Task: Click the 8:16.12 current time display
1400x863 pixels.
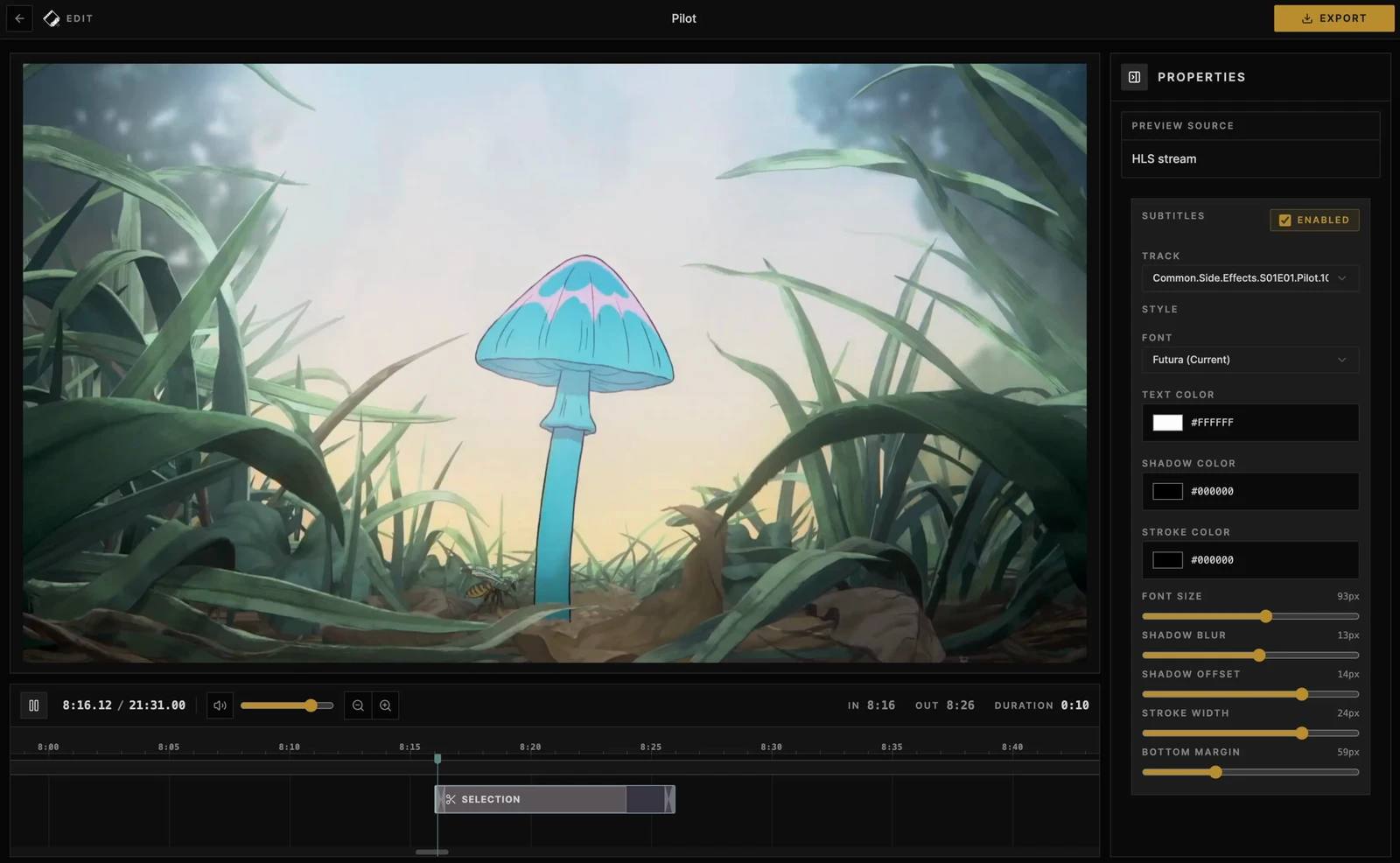Action: pos(87,705)
